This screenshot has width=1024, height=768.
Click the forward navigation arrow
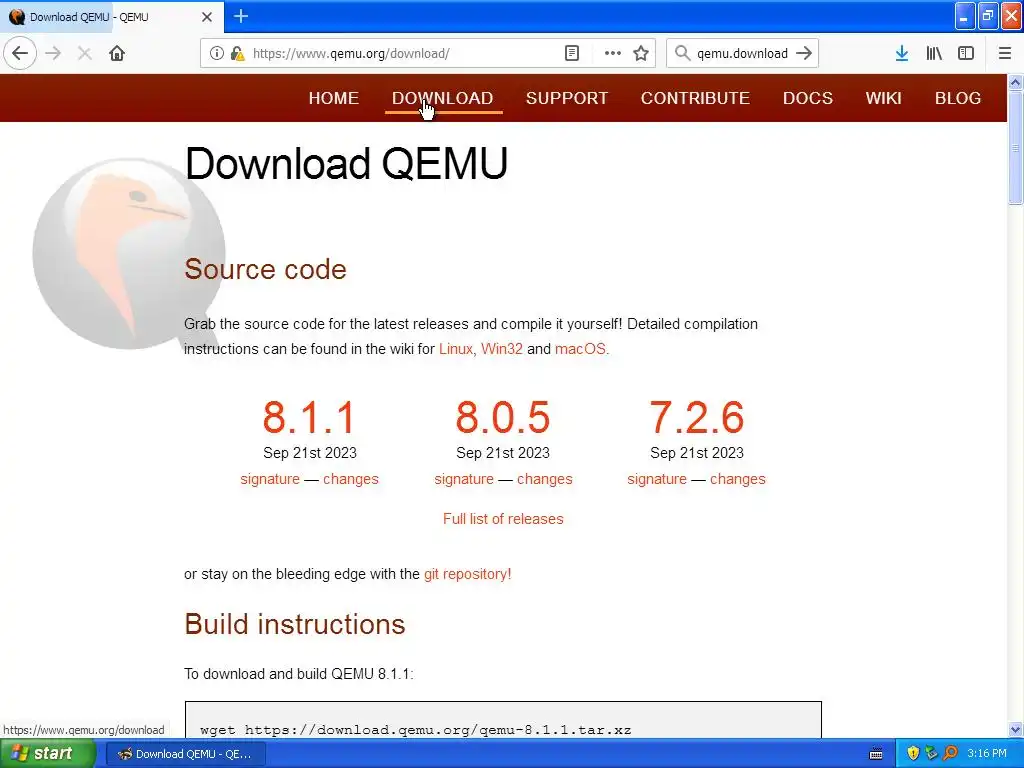click(54, 53)
